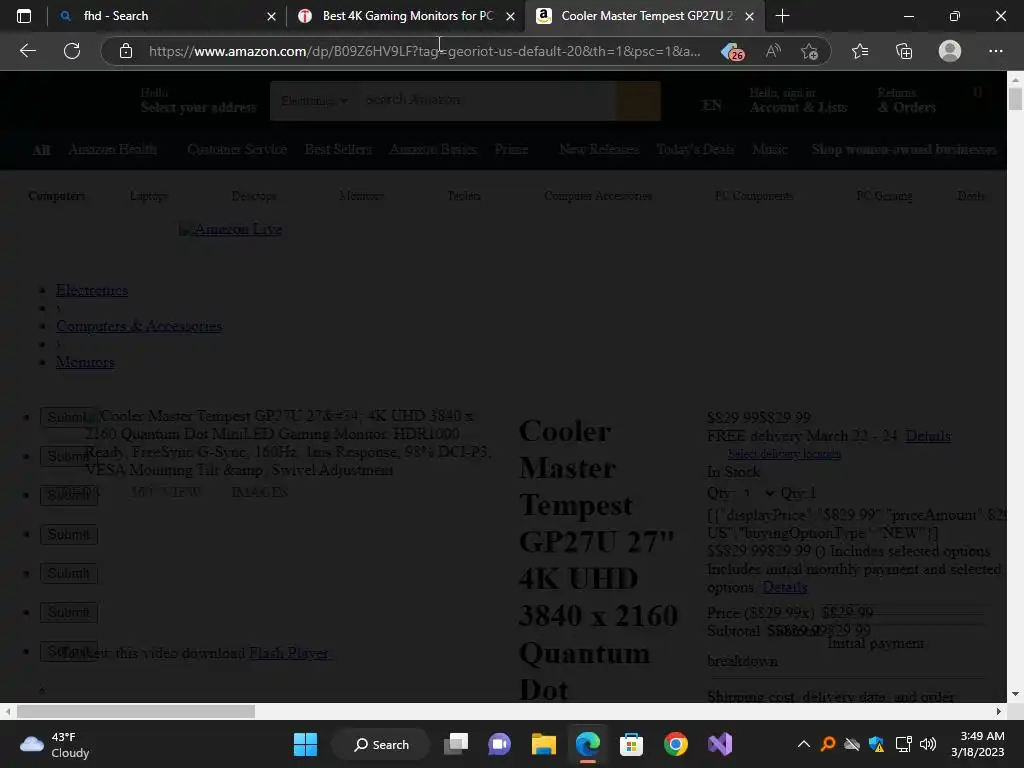The width and height of the screenshot is (1024, 768).
Task: Refresh the Amazon page
Action: point(72,51)
